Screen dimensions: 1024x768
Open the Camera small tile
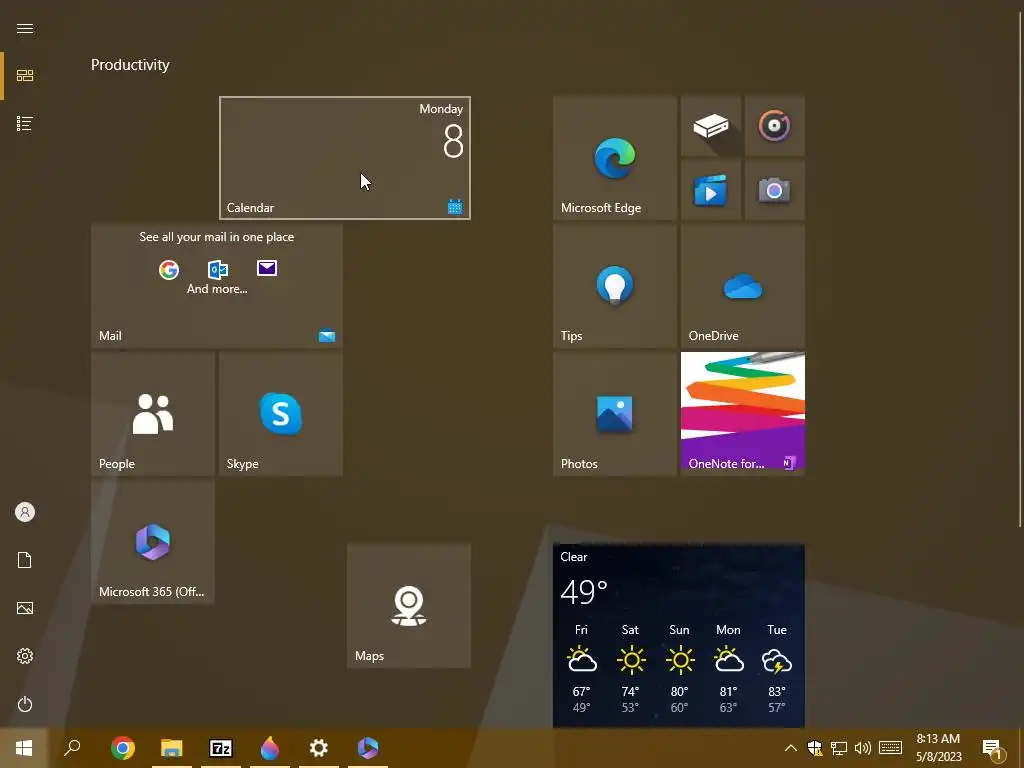(775, 189)
